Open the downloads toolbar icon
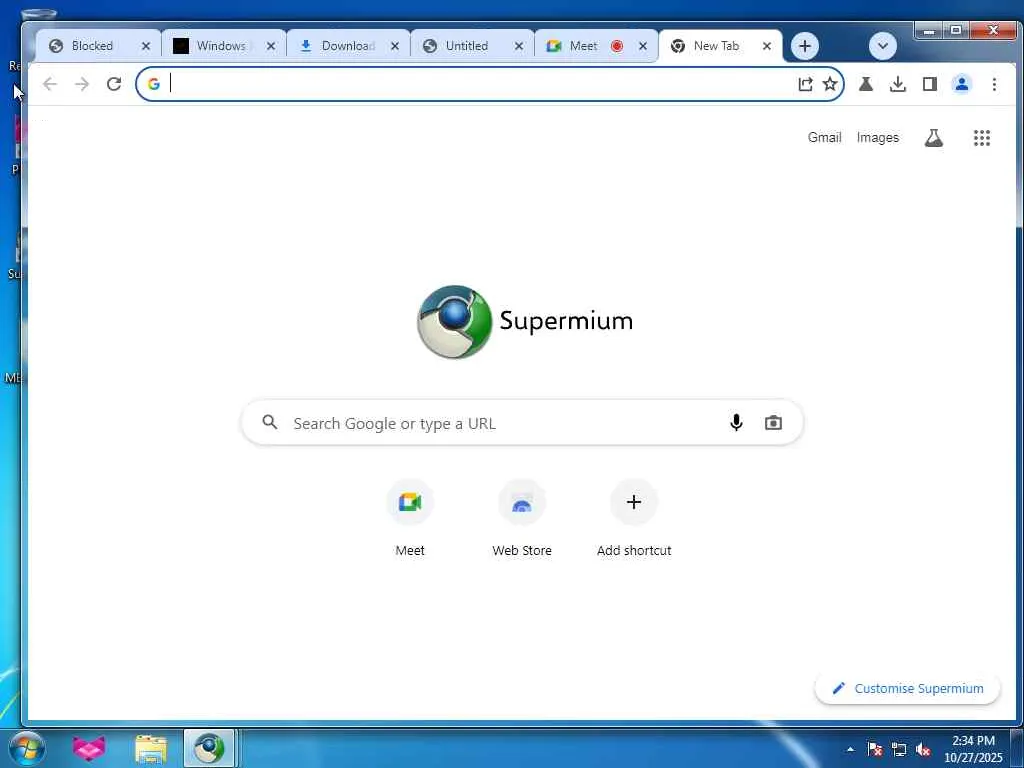1024x768 pixels. 898,84
